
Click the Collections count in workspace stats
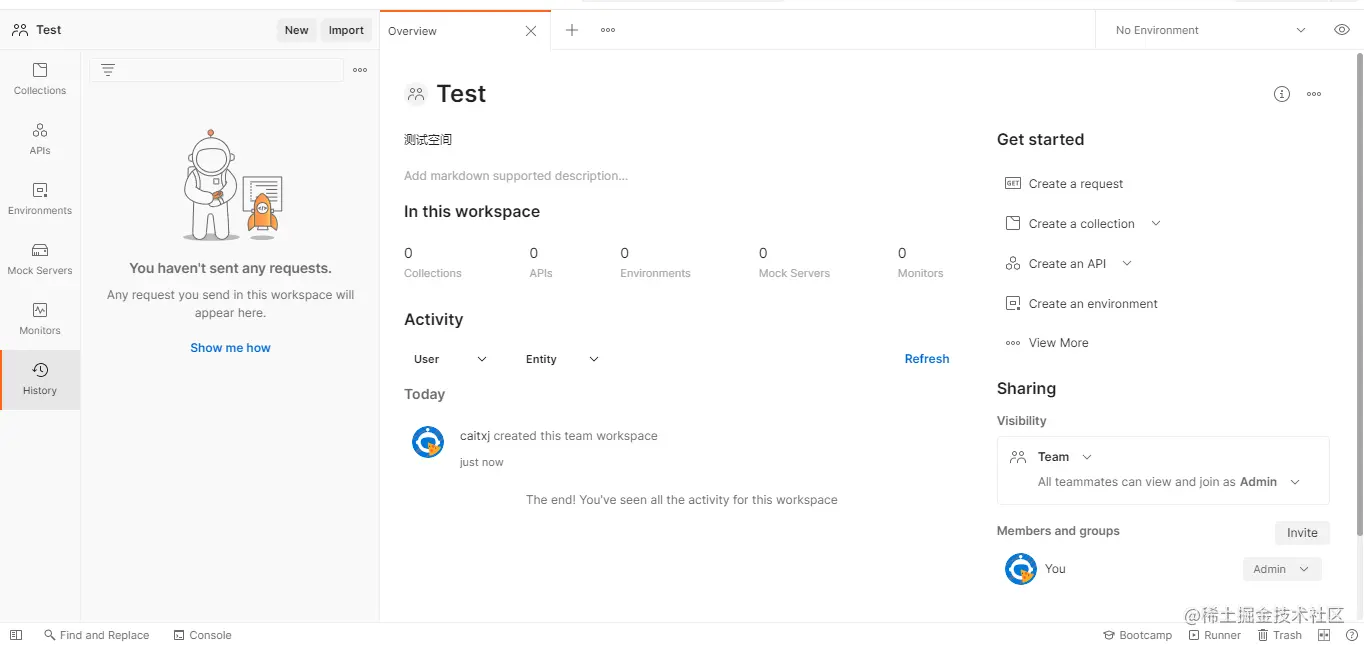pos(432,262)
